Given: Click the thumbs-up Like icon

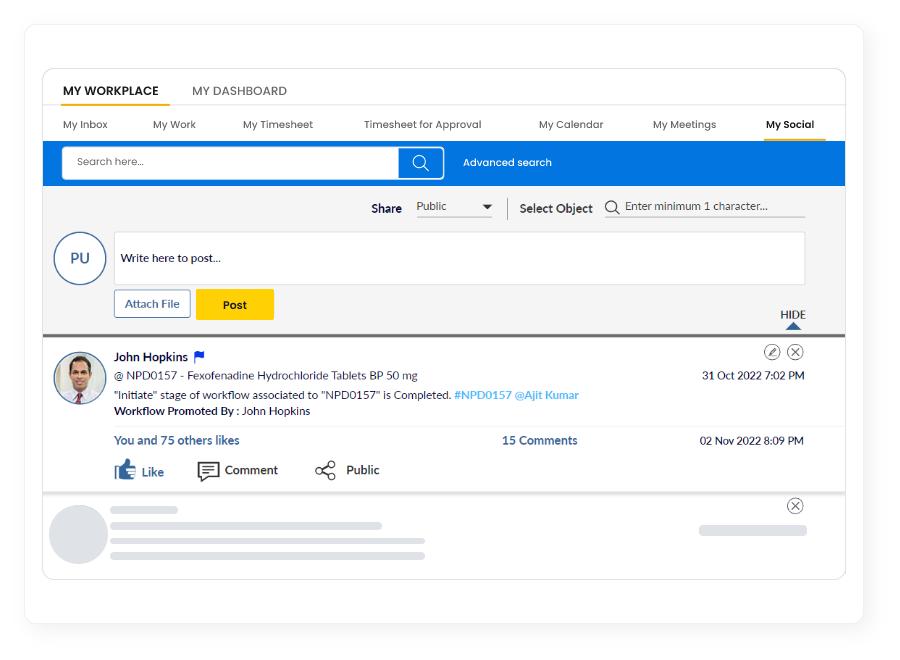Looking at the screenshot, I should point(125,470).
